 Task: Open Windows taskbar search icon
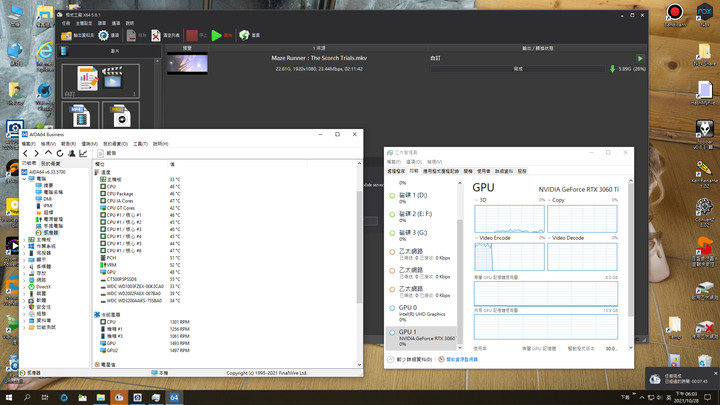click(x=27, y=397)
